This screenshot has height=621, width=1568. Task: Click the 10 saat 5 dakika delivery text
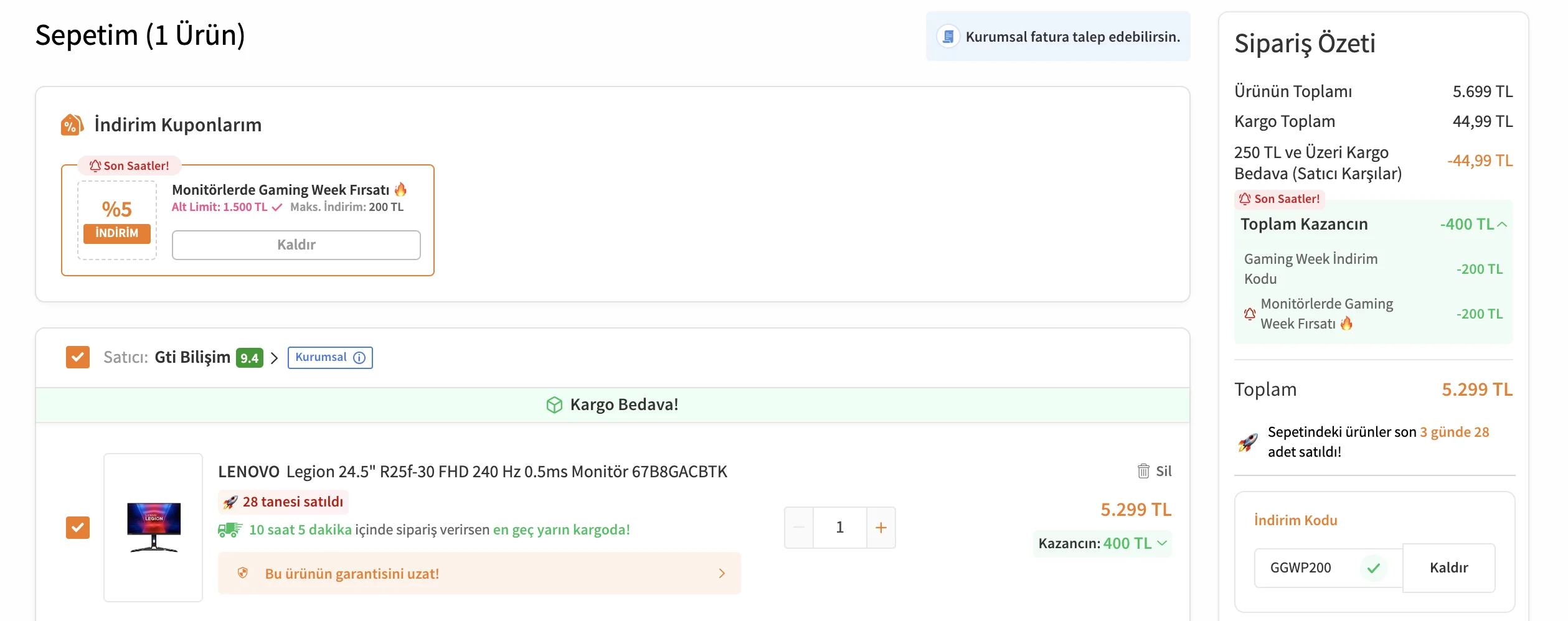(300, 530)
